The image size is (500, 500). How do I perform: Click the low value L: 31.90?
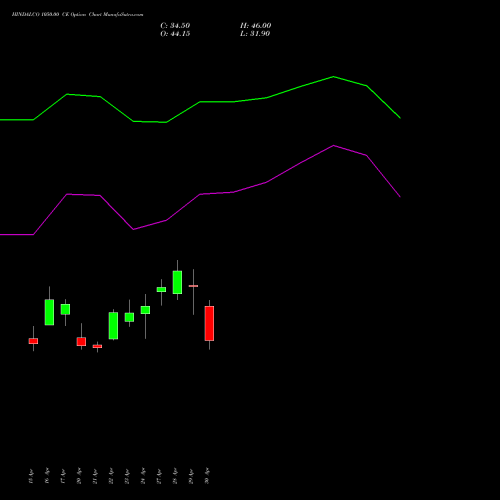coord(255,34)
